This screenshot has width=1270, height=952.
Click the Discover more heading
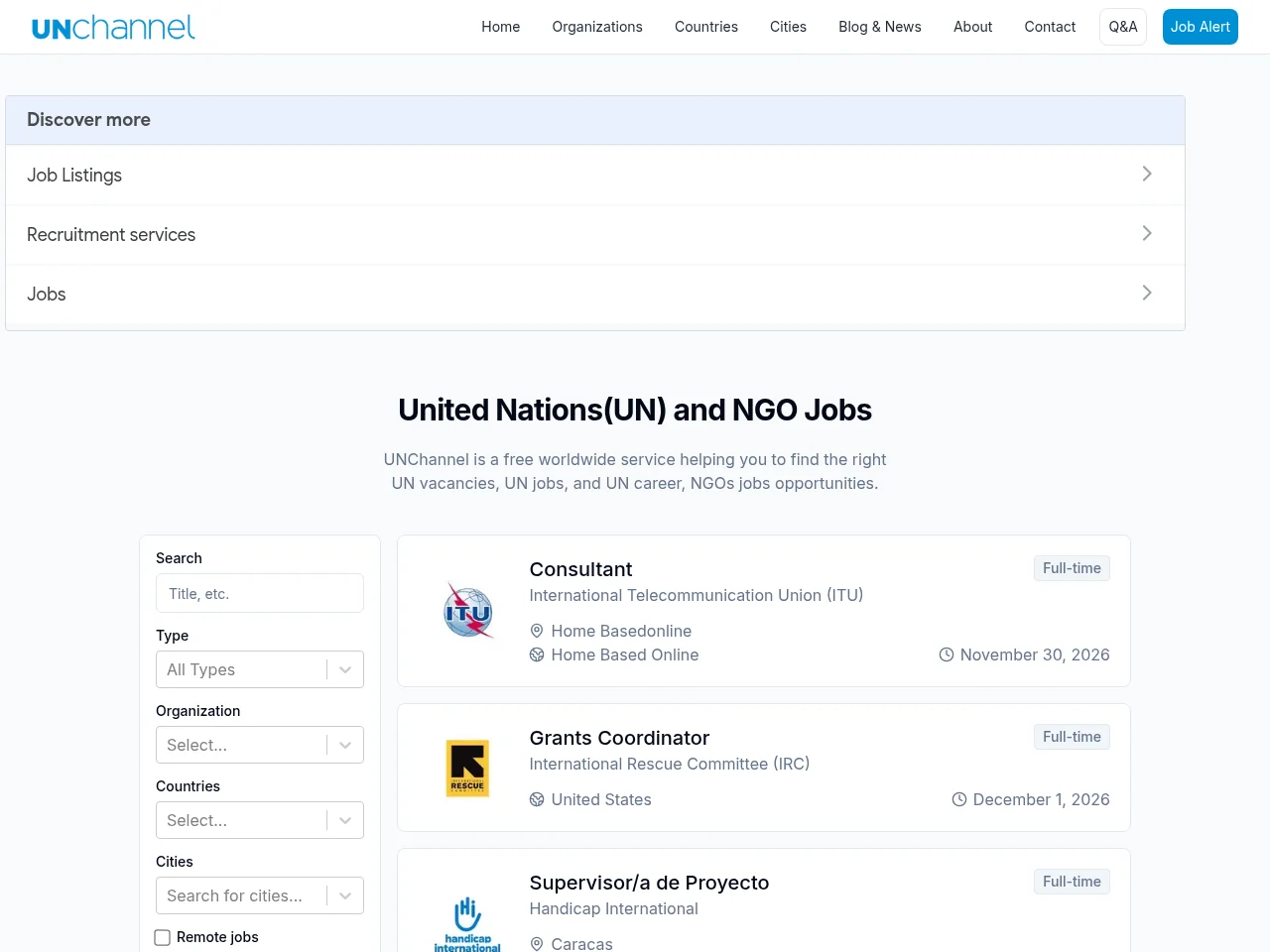[88, 120]
